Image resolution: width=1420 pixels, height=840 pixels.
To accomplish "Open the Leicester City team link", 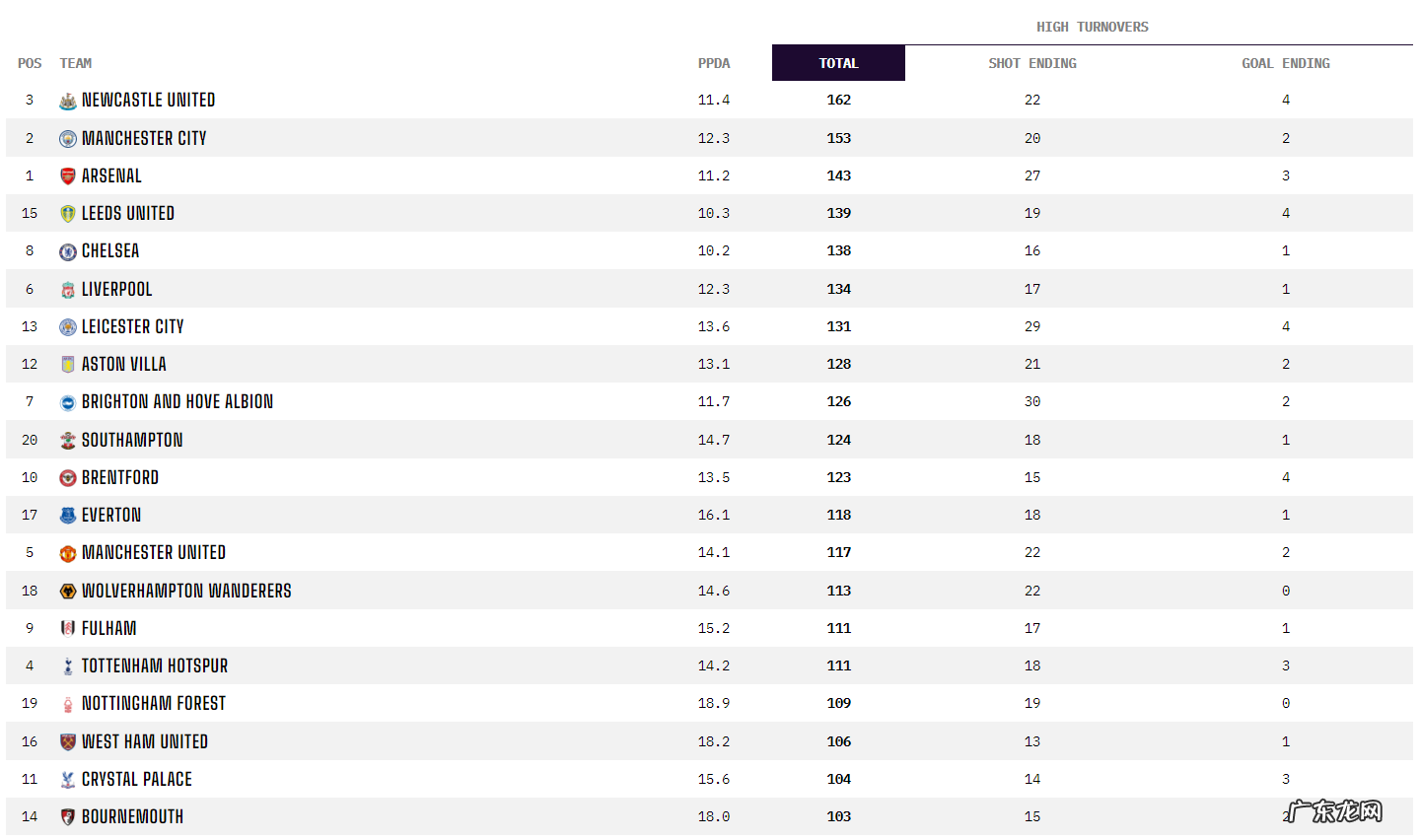I will [133, 327].
